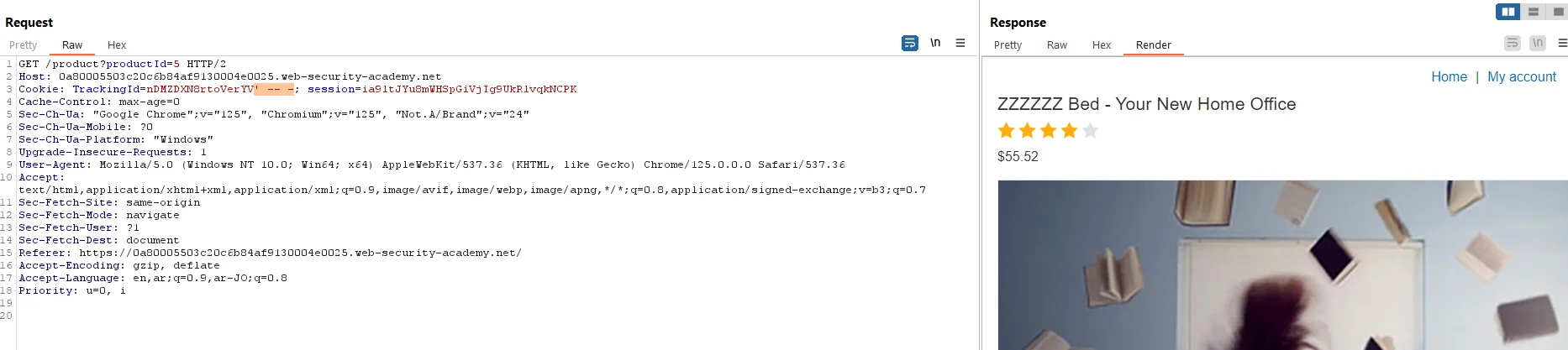
Task: Select side-by-side layout icon
Action: tap(1508, 12)
